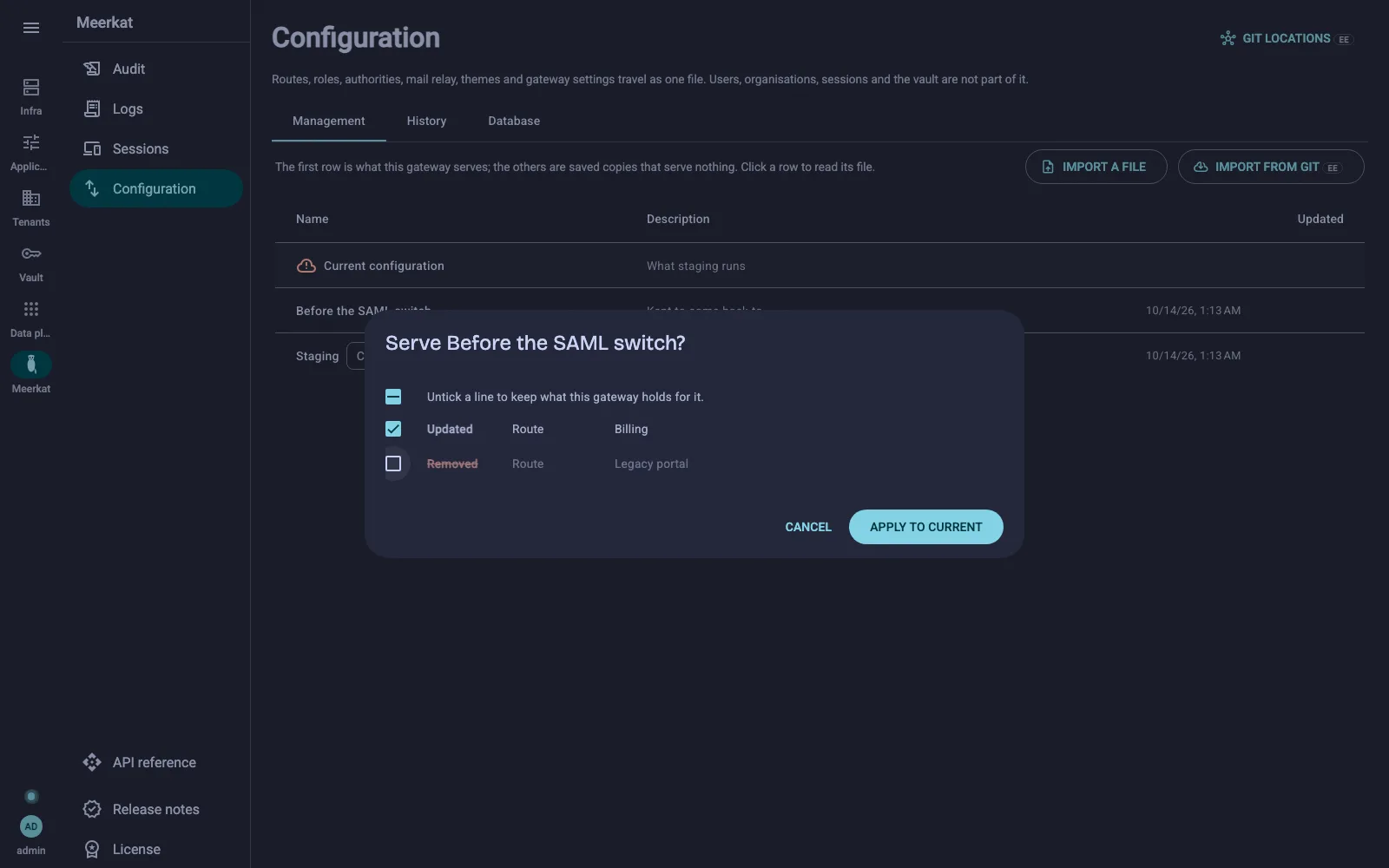Open Sessions in the sidebar

156,148
